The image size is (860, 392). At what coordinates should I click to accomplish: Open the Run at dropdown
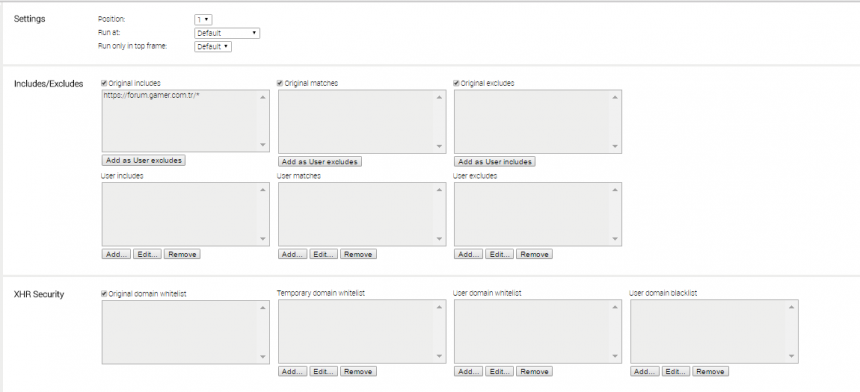click(x=227, y=33)
